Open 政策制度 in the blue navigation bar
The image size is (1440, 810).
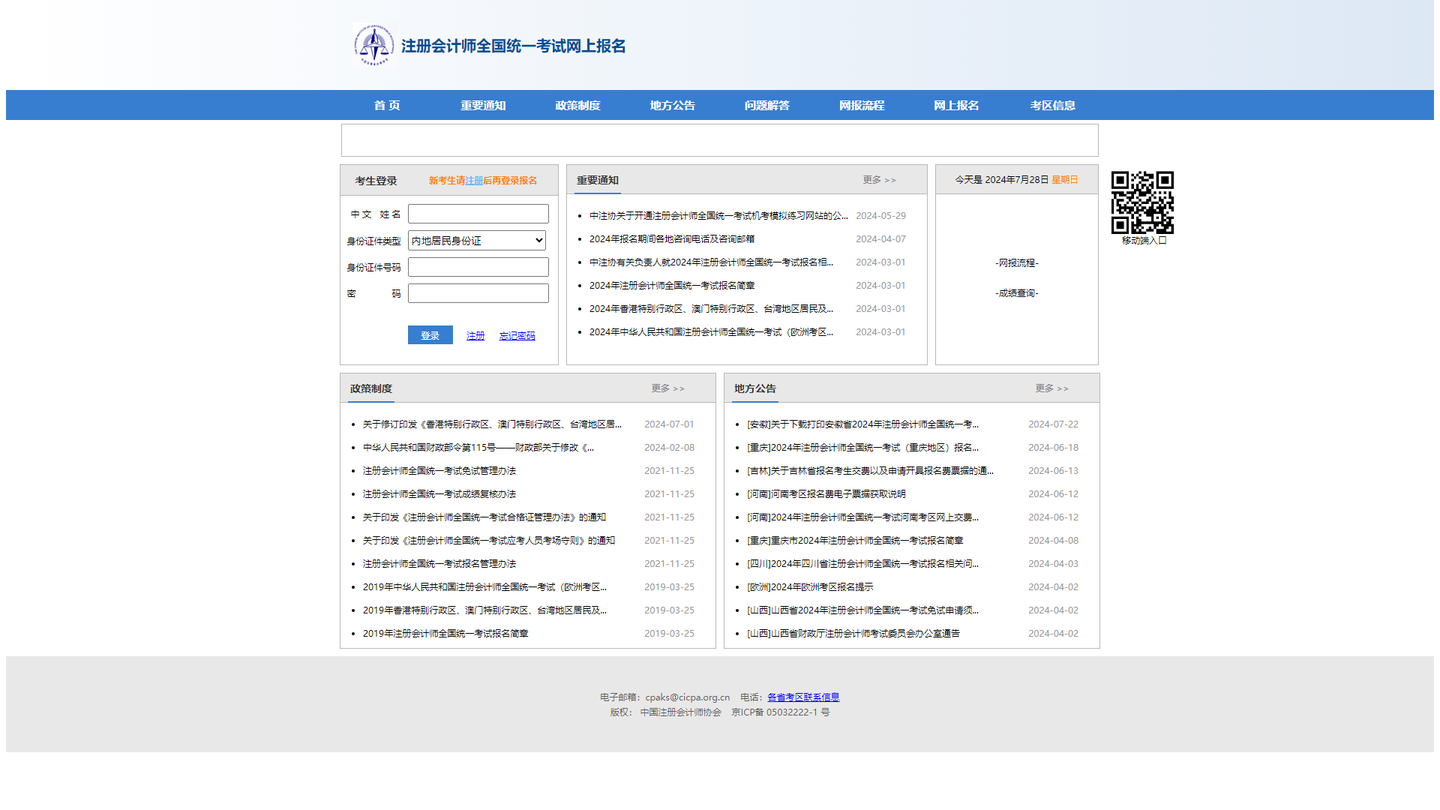578,105
